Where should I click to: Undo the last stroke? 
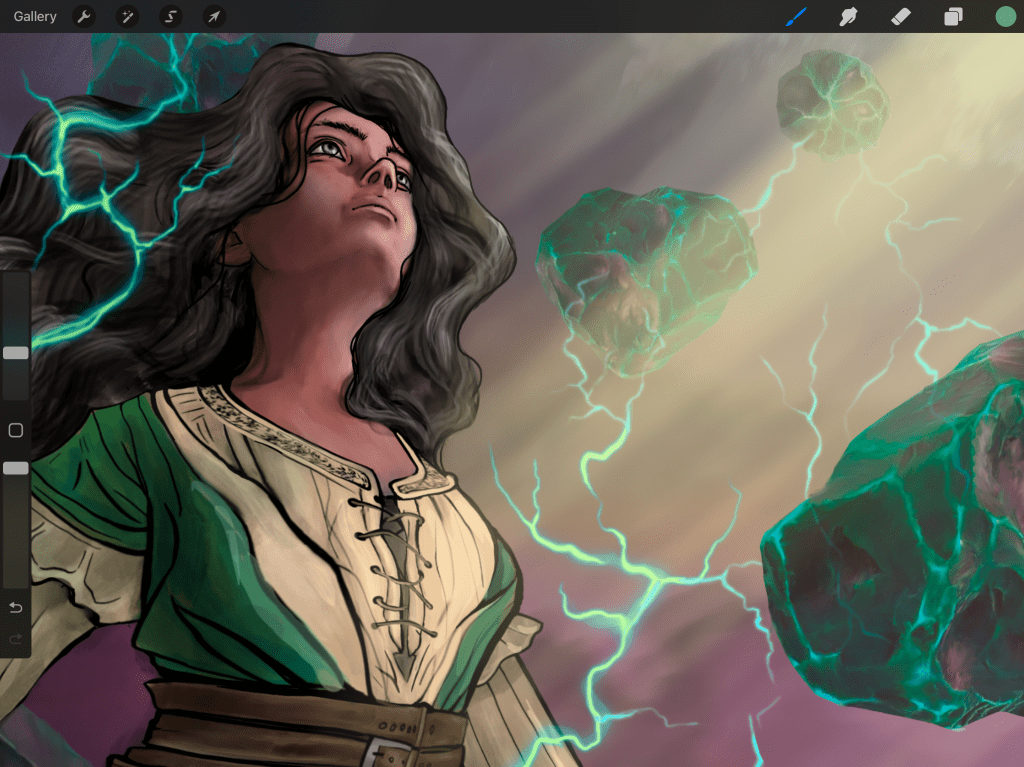tap(15, 607)
